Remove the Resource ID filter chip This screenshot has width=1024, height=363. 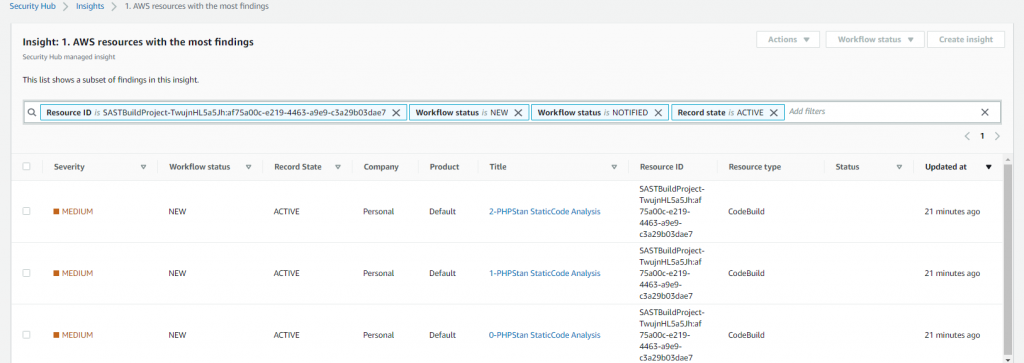coord(396,112)
